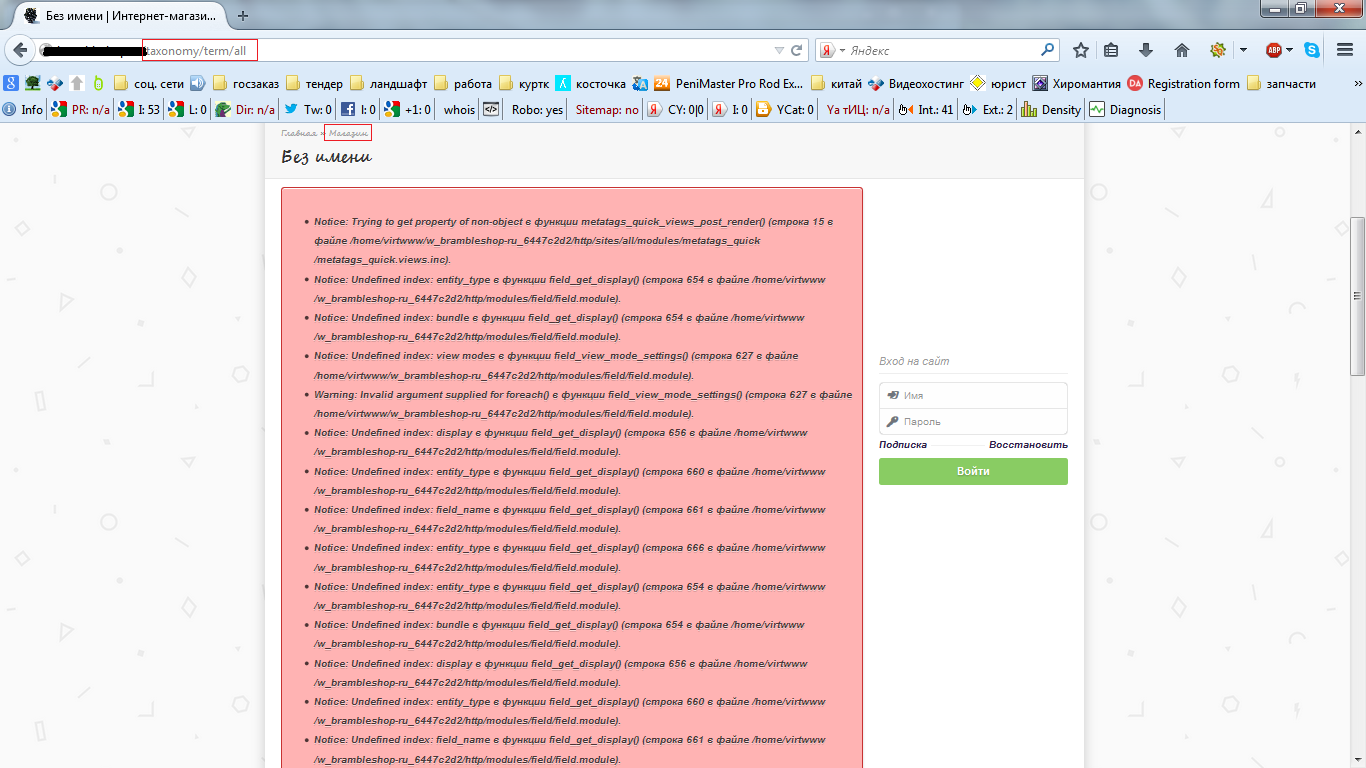
Task: Open the госзаказ bookmarks folder
Action: (x=245, y=84)
